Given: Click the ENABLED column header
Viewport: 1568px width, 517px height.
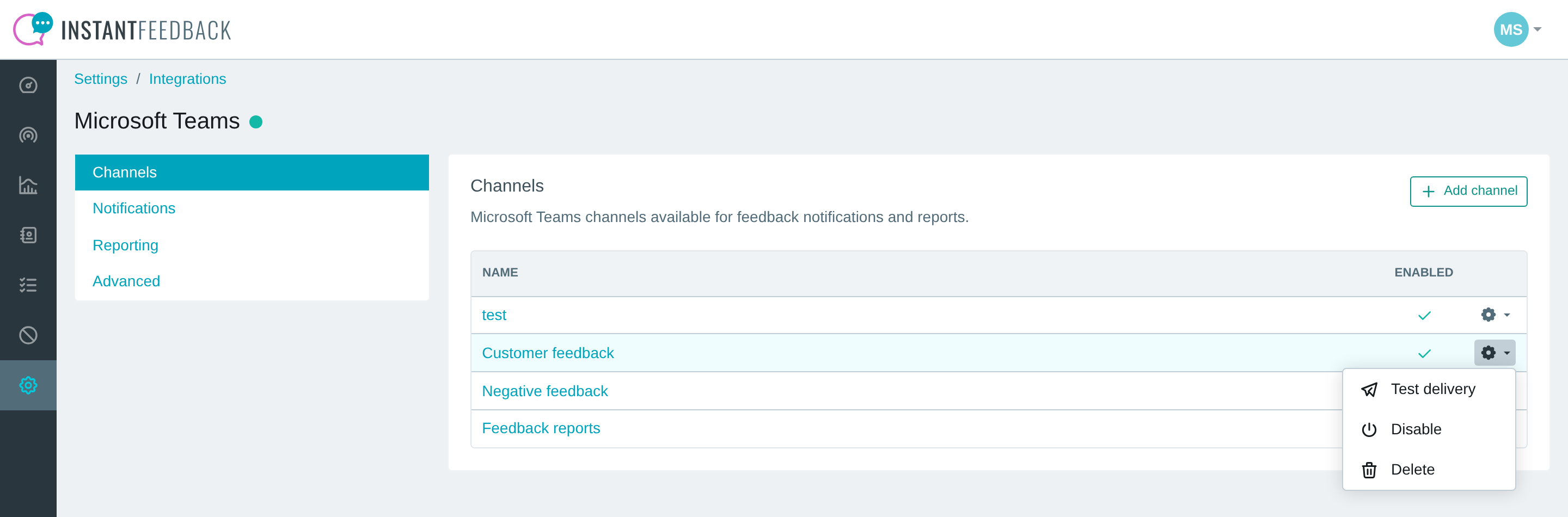Looking at the screenshot, I should tap(1424, 273).
